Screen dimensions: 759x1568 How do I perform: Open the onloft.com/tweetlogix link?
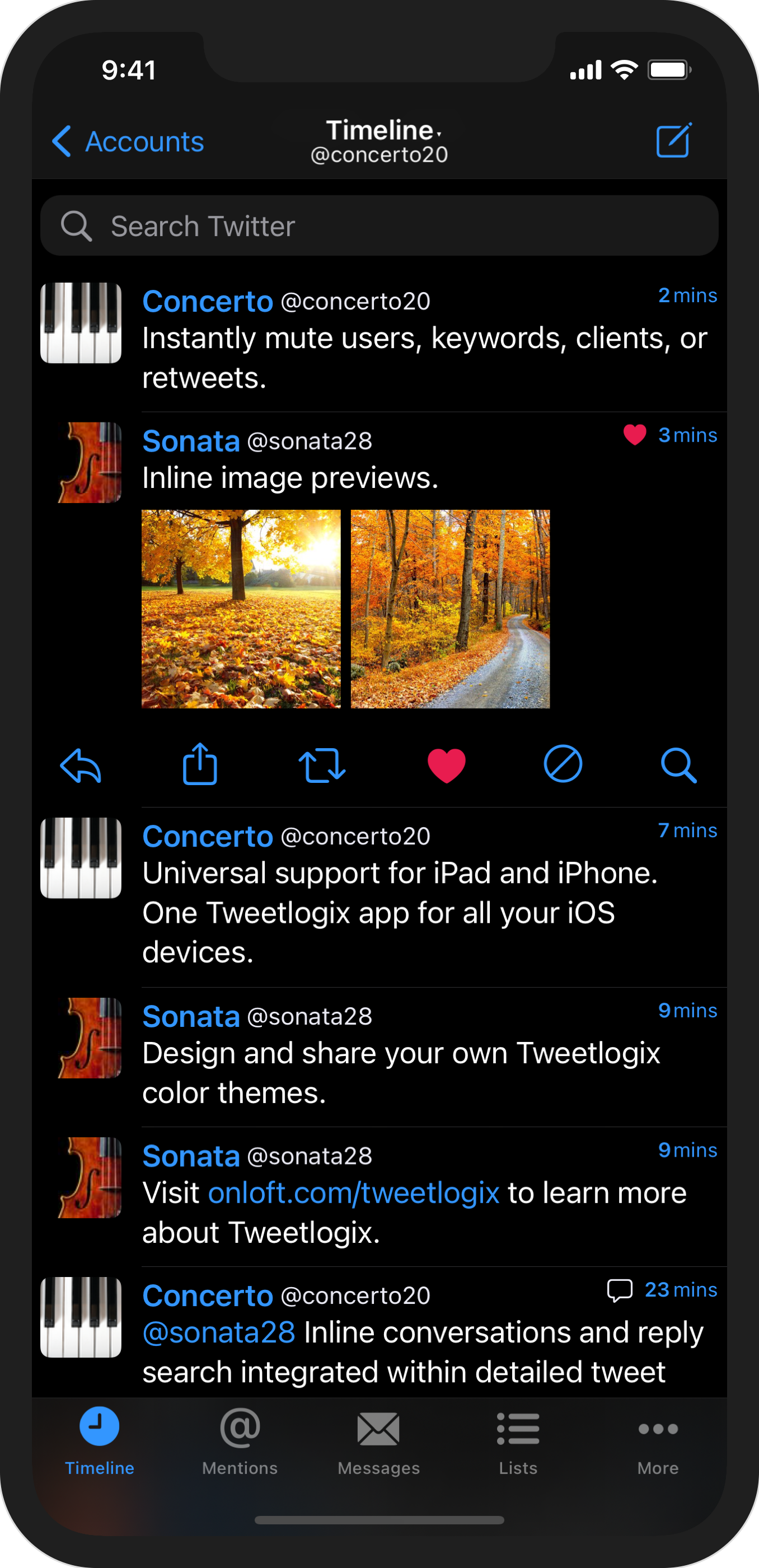[x=354, y=1193]
